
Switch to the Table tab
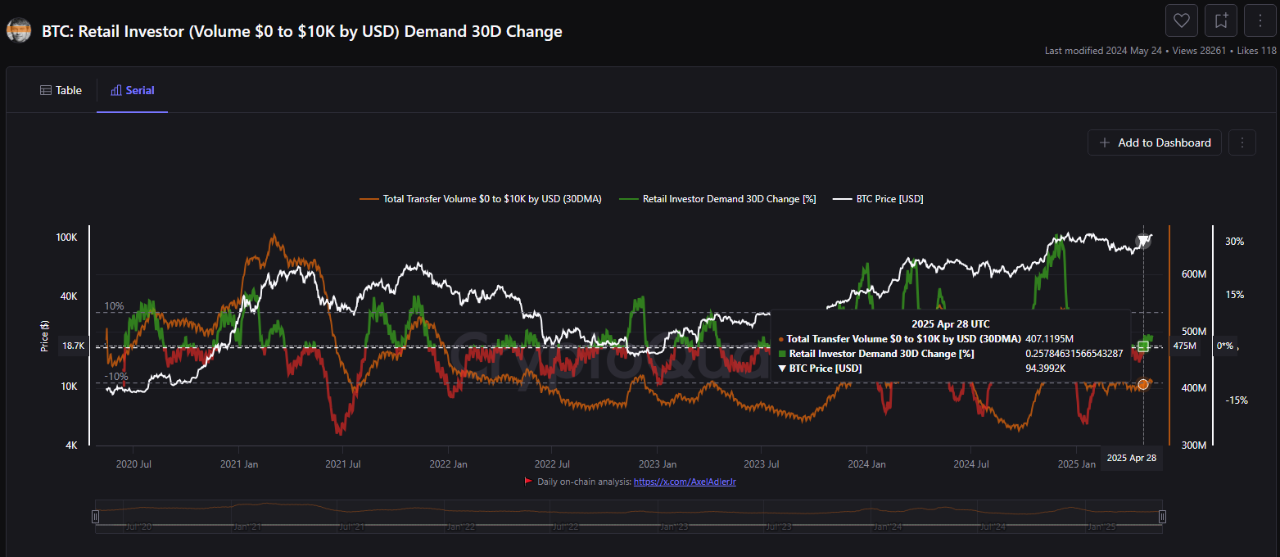pos(61,90)
